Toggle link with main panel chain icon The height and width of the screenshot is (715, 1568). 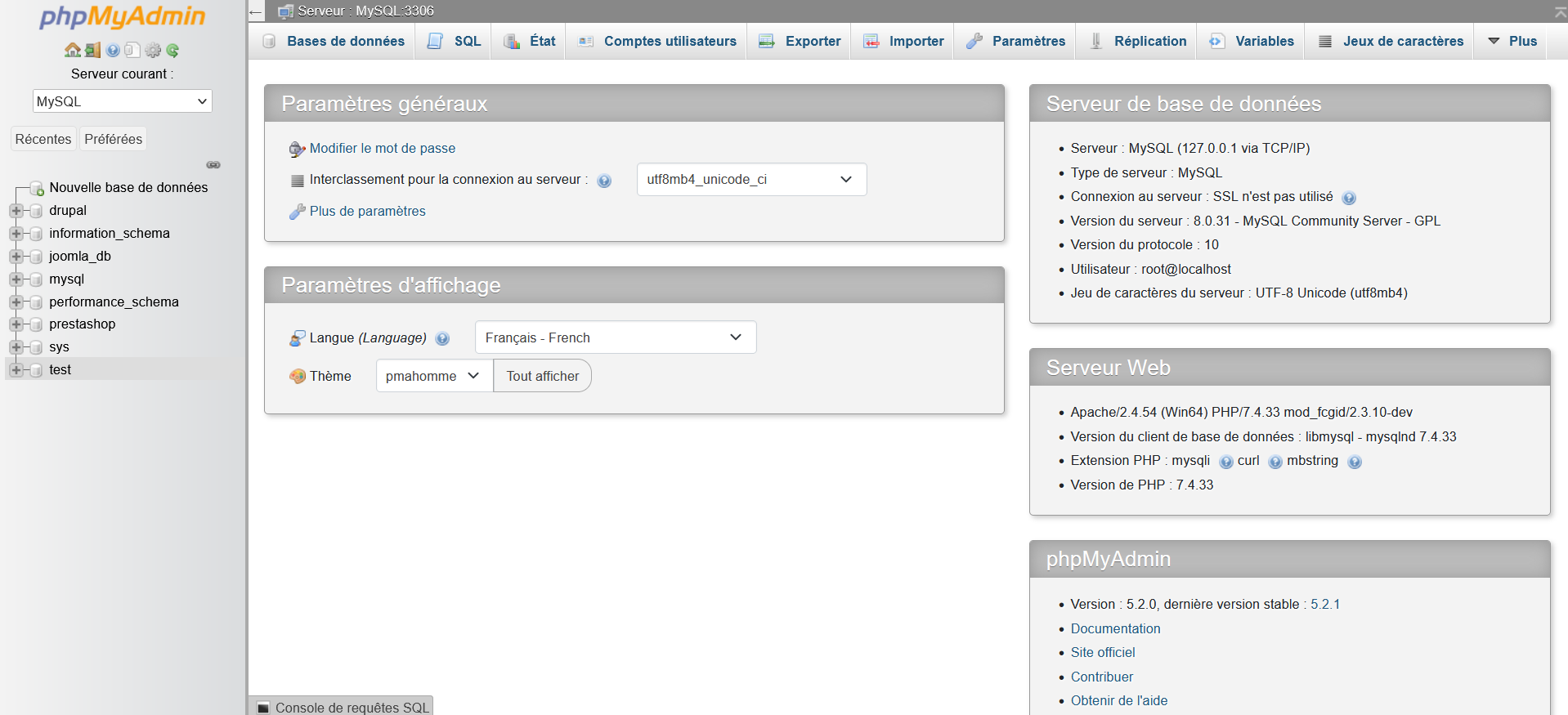213,165
